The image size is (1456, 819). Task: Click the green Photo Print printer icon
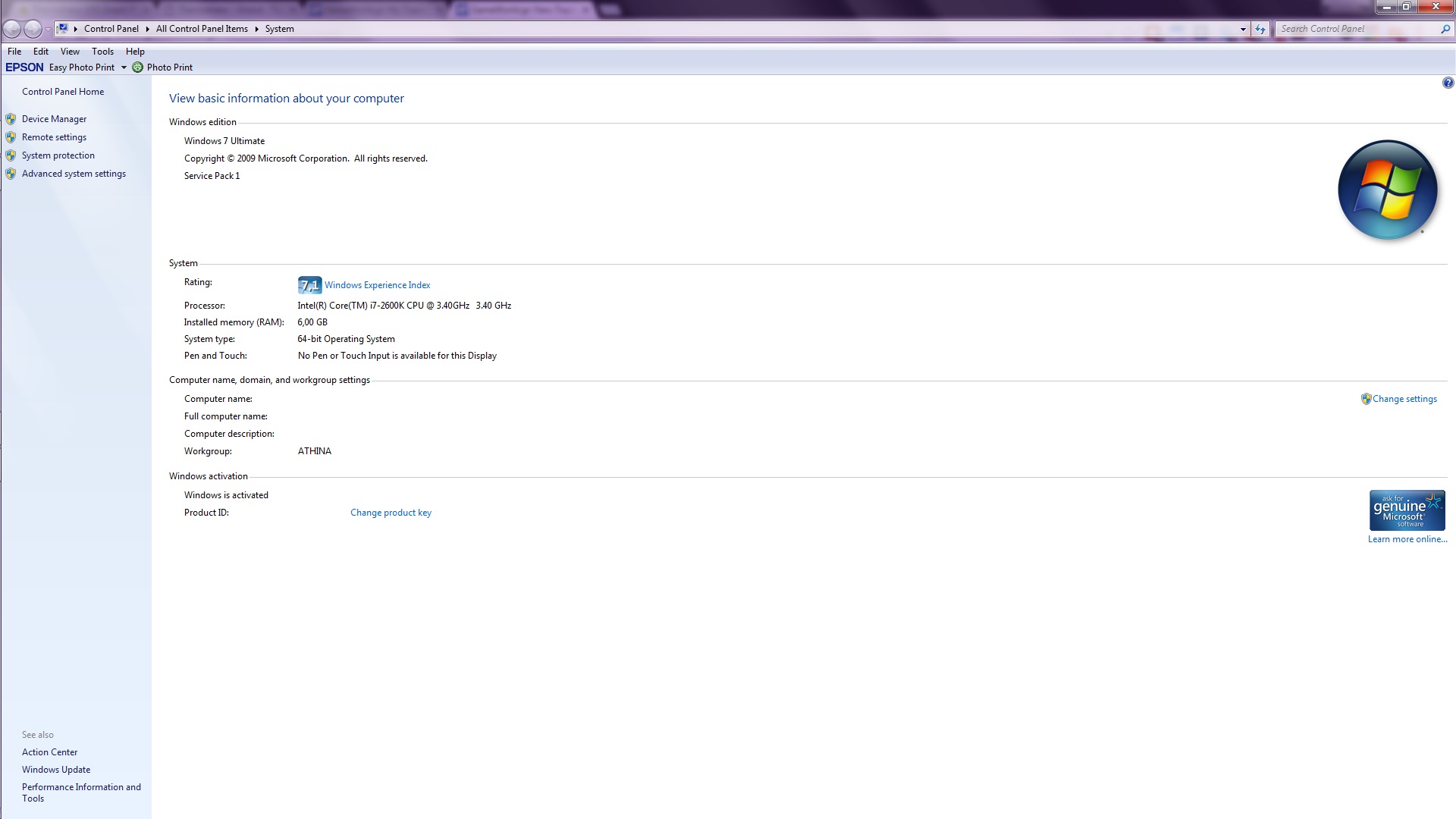pos(137,67)
